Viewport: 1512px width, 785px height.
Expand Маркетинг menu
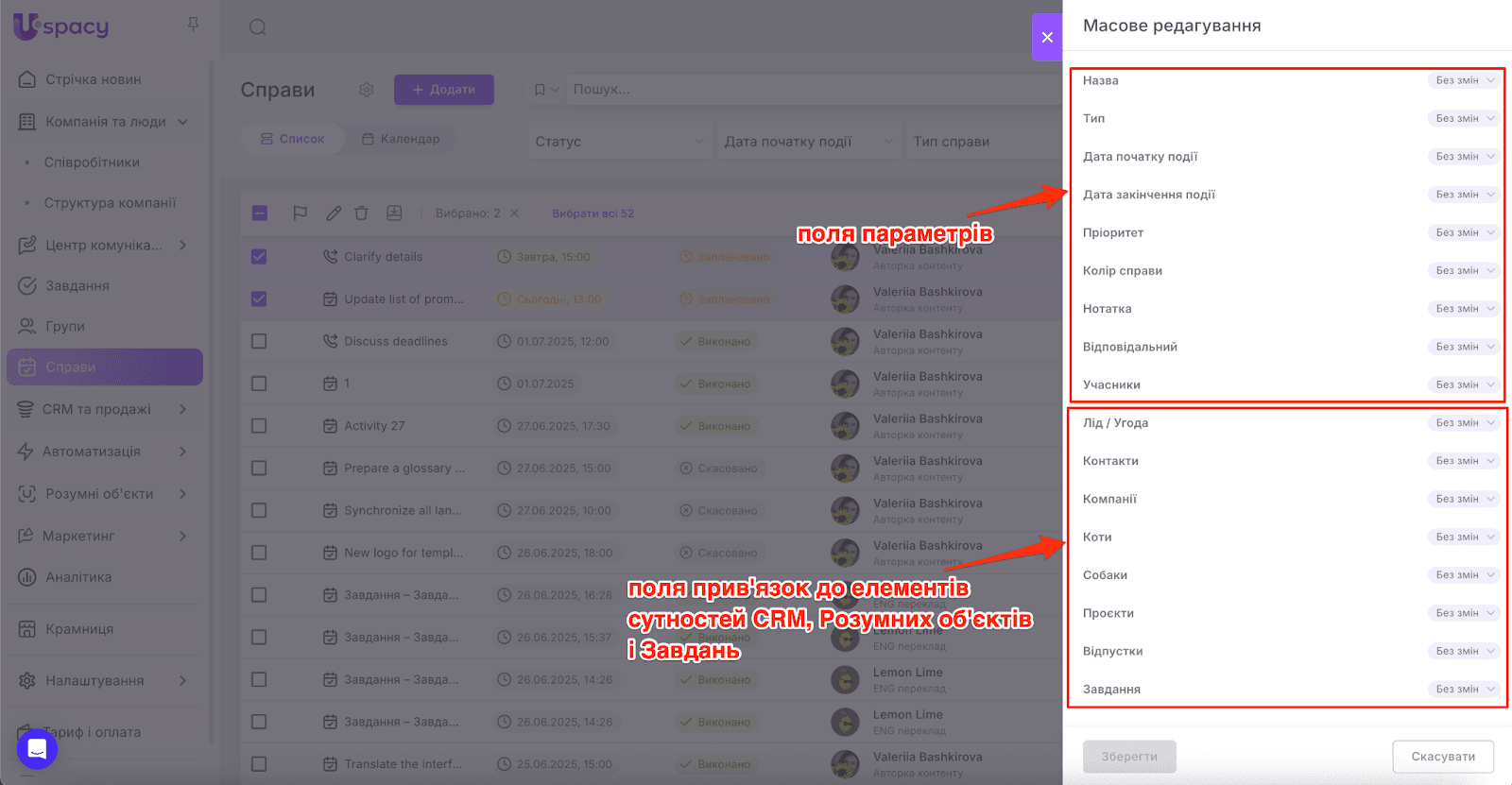pos(183,536)
